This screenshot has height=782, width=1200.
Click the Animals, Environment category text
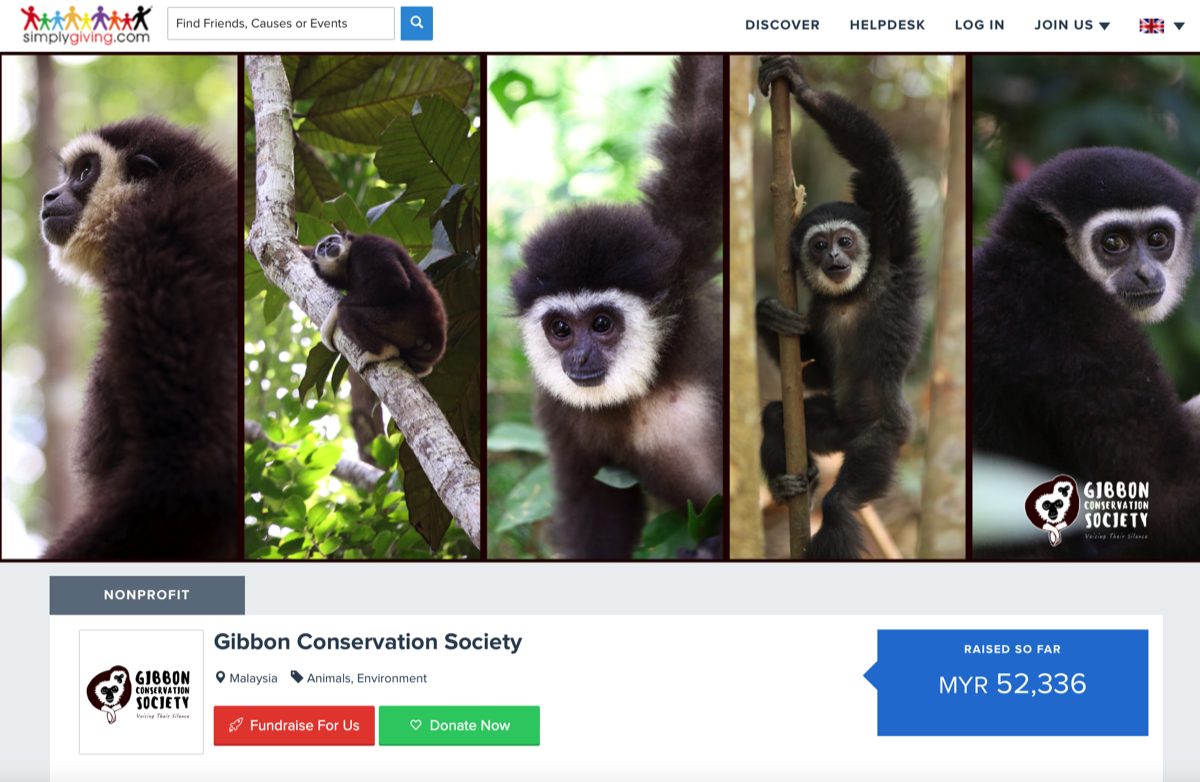click(367, 678)
